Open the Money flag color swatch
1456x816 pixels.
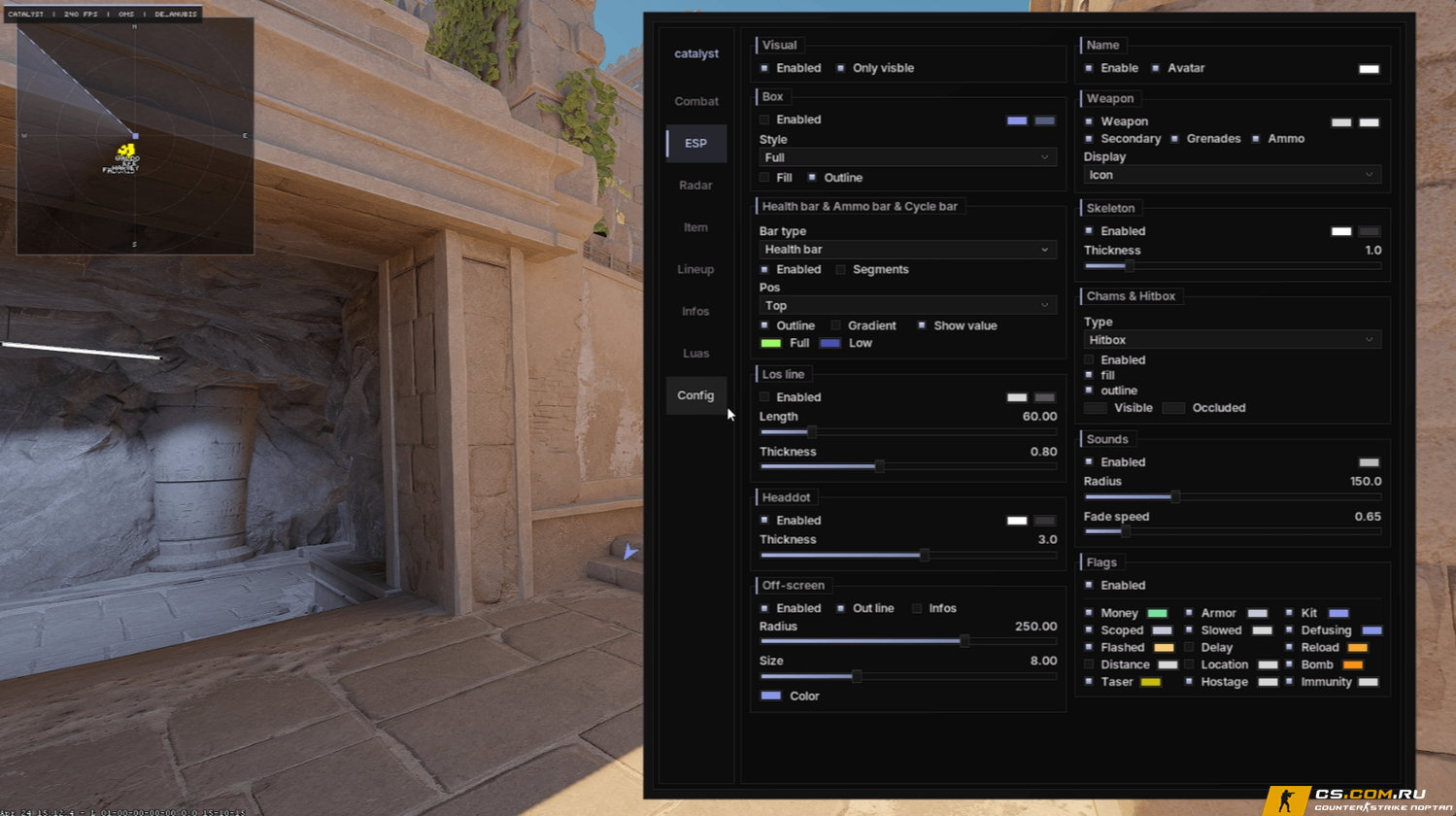coord(1158,614)
